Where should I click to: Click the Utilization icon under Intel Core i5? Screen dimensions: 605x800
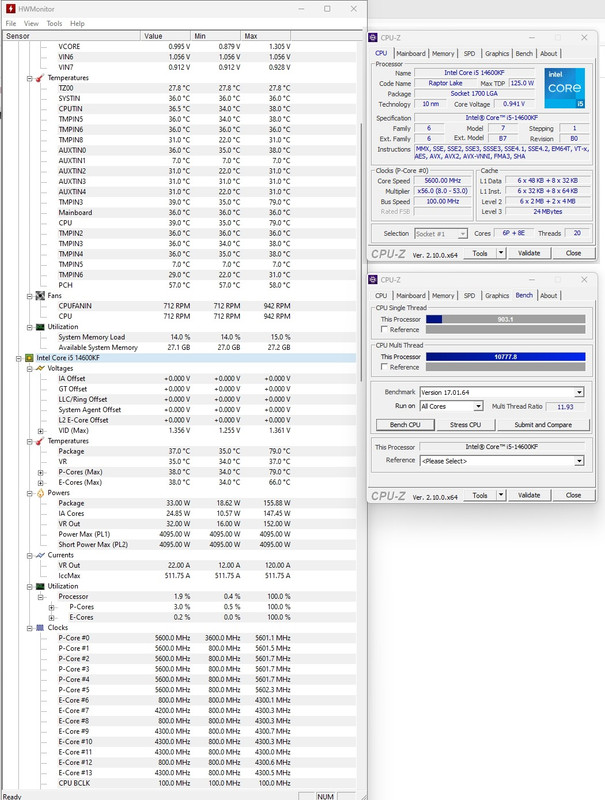pyautogui.click(x=40, y=586)
